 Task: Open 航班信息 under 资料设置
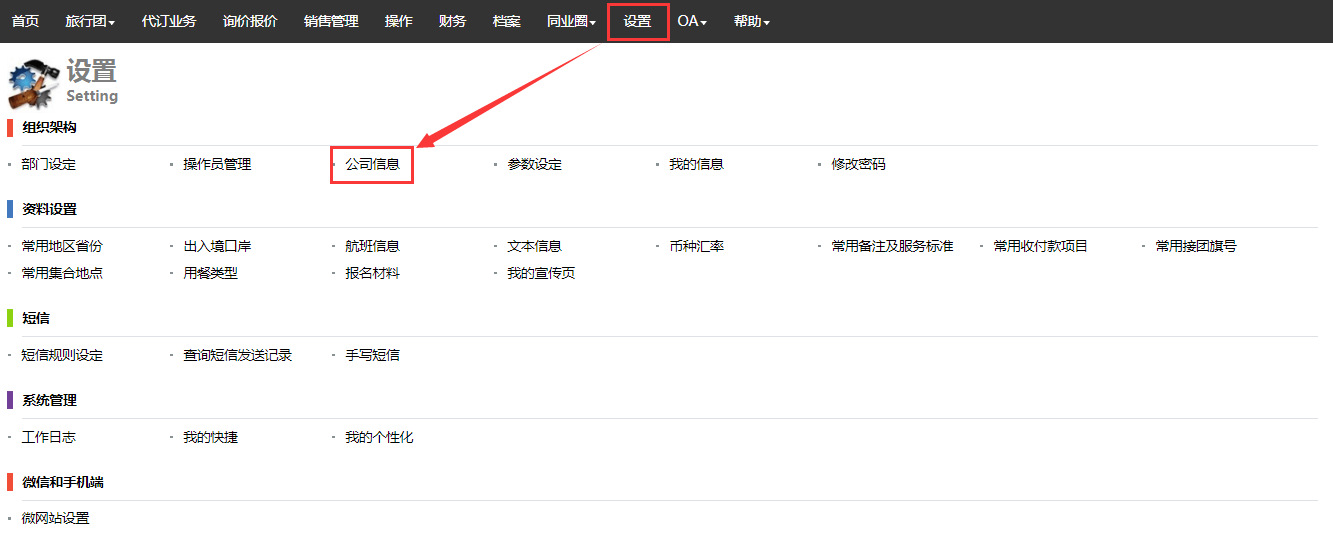[372, 246]
